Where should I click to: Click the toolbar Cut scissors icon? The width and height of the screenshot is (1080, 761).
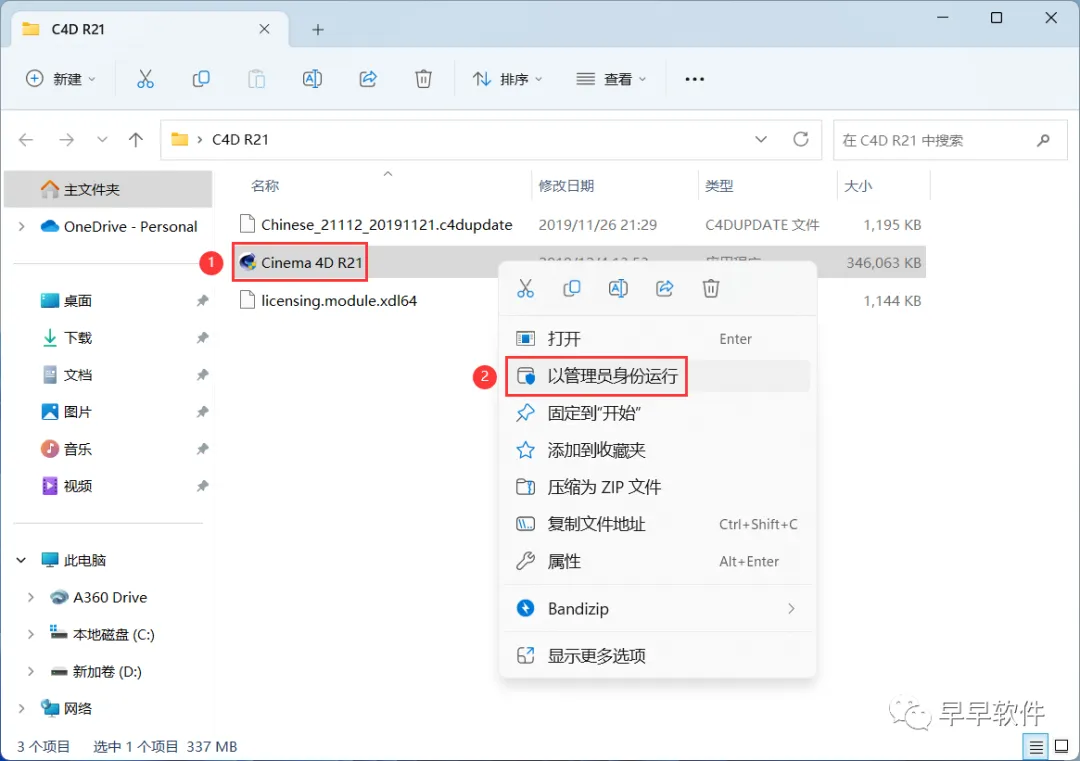click(145, 79)
